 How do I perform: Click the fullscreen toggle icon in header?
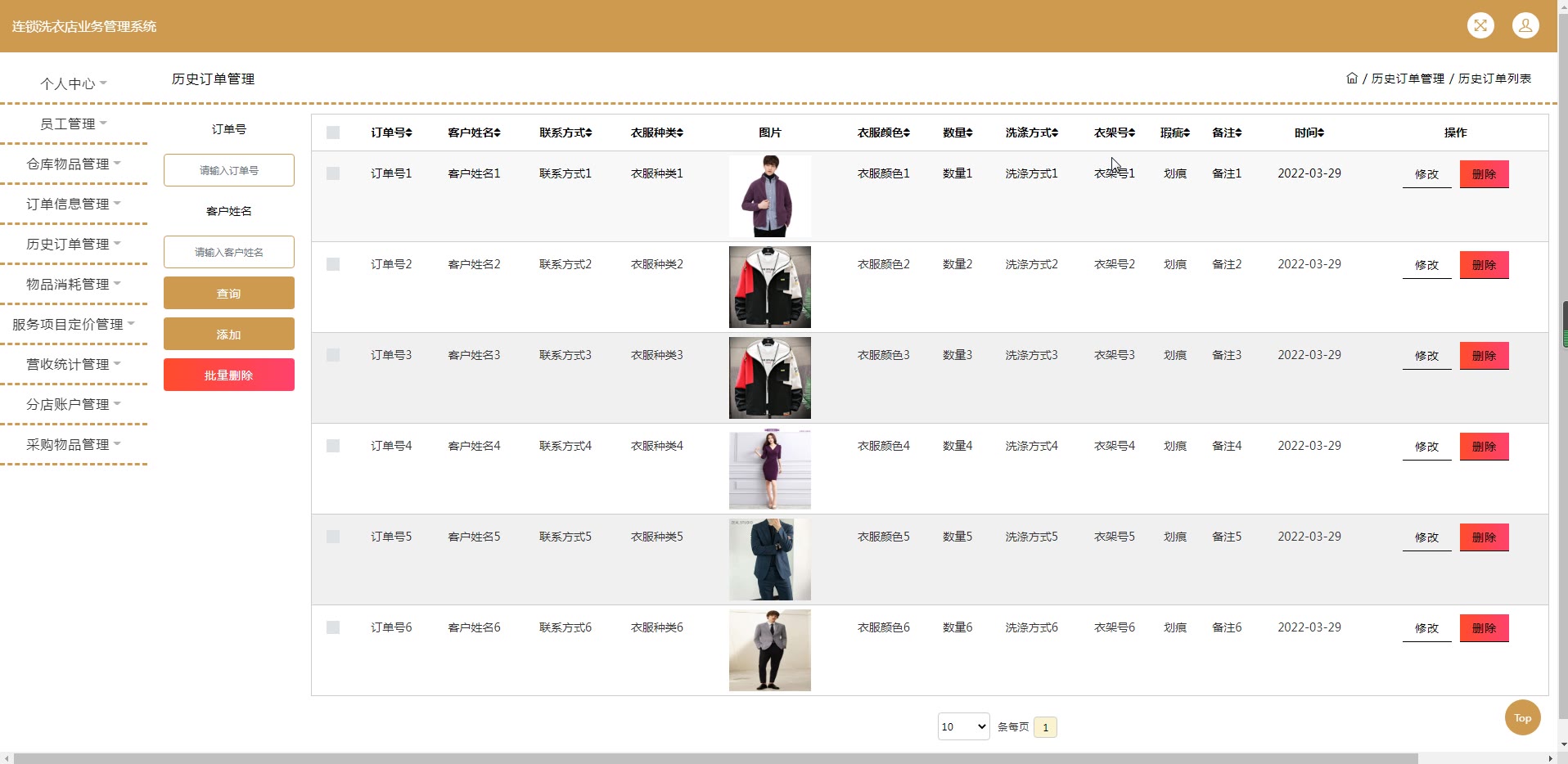(x=1480, y=25)
